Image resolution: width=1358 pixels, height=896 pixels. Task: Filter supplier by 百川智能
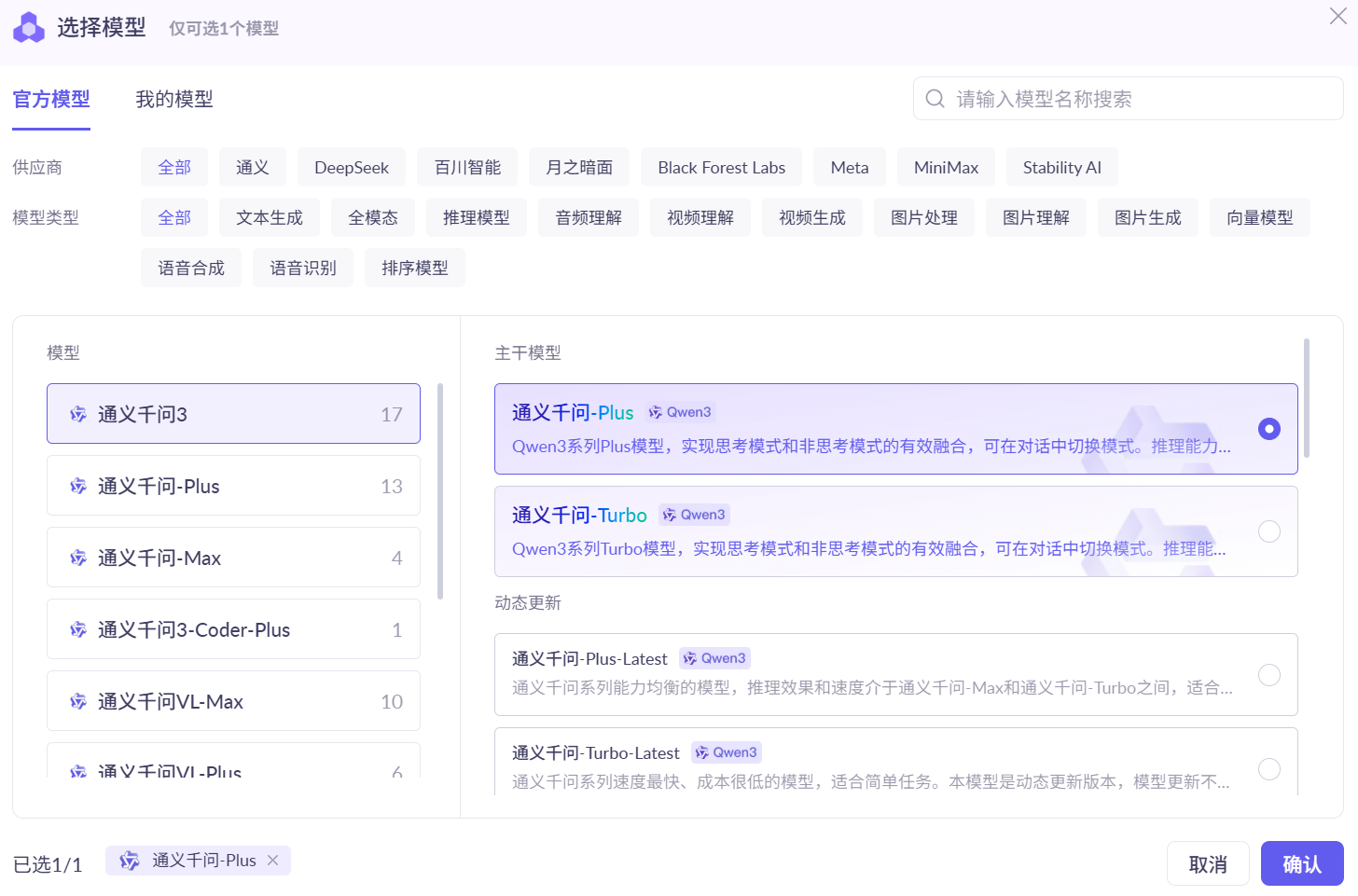(x=467, y=167)
